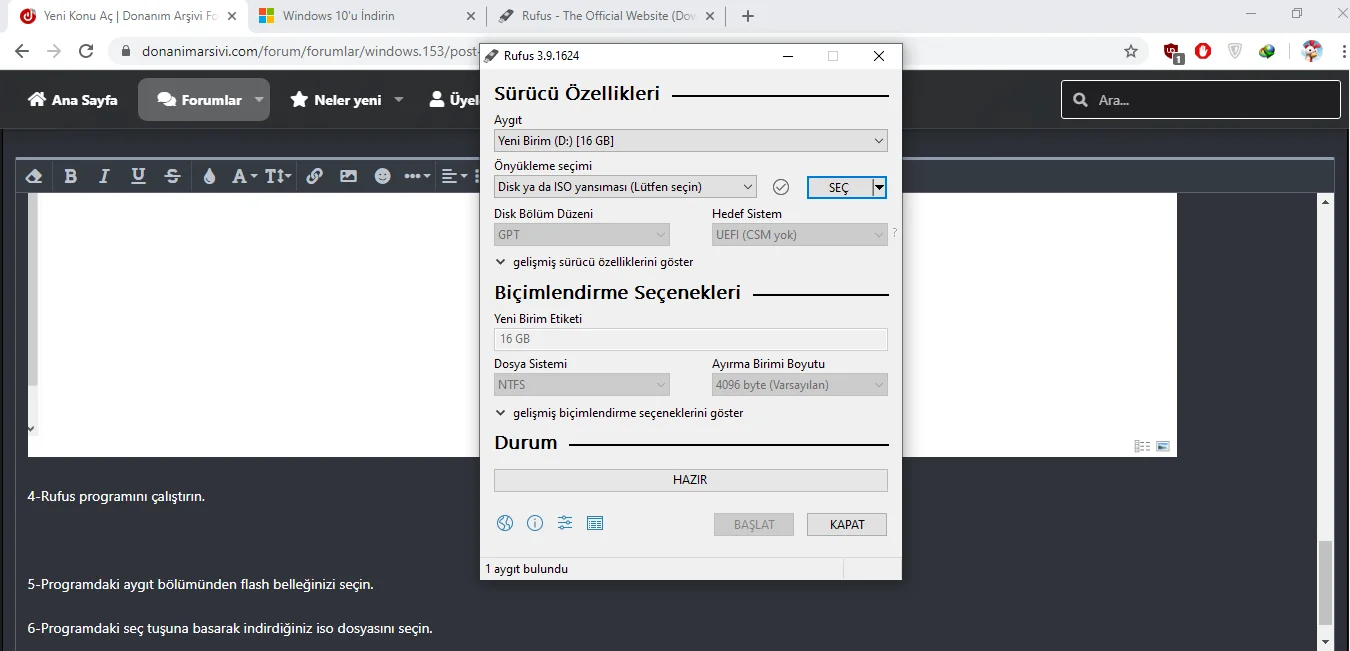The height and width of the screenshot is (651, 1350).
Task: Open the smiley emoji picker icon
Action: 382,176
